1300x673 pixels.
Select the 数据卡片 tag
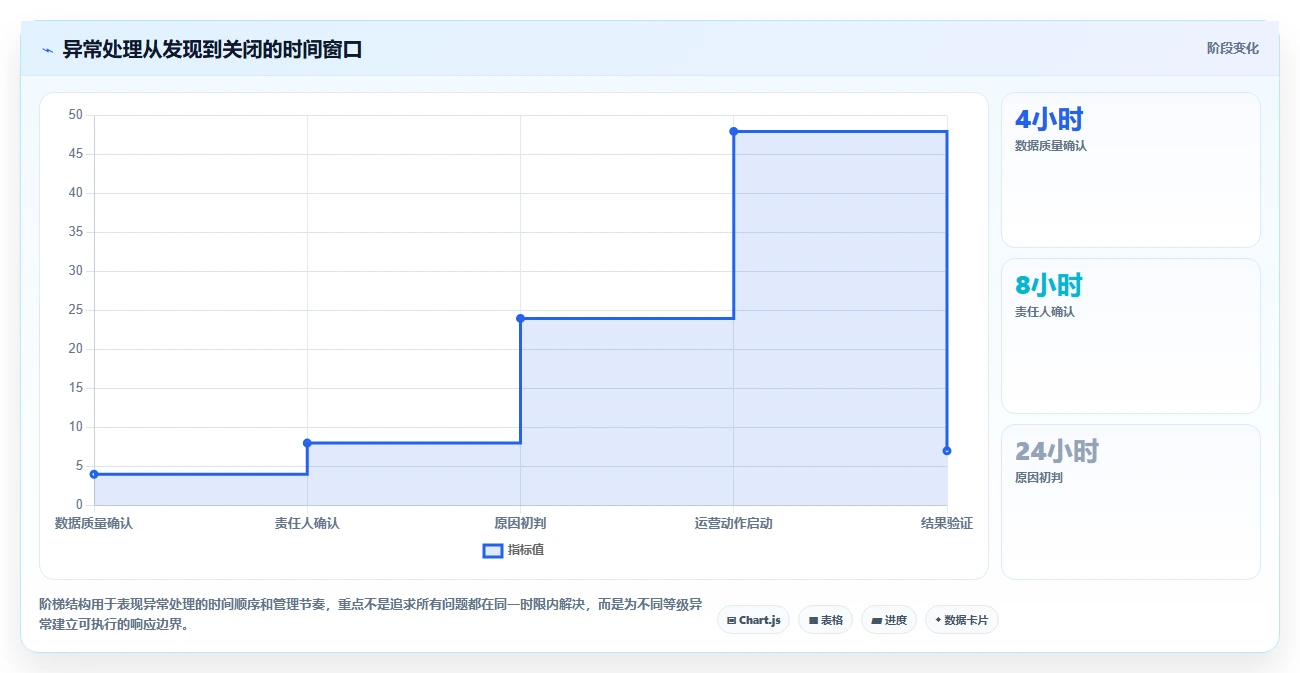[961, 620]
